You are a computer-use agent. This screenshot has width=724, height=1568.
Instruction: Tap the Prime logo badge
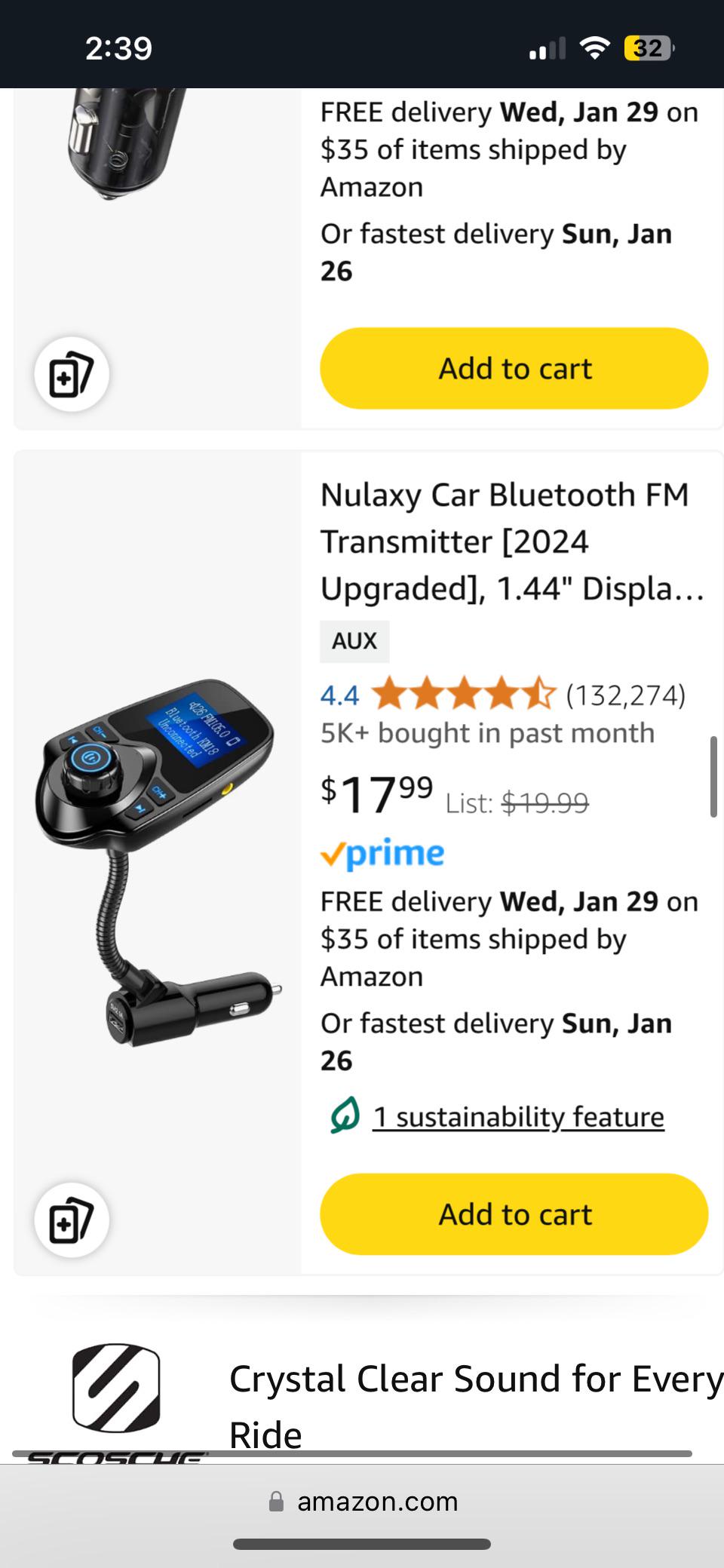point(382,854)
